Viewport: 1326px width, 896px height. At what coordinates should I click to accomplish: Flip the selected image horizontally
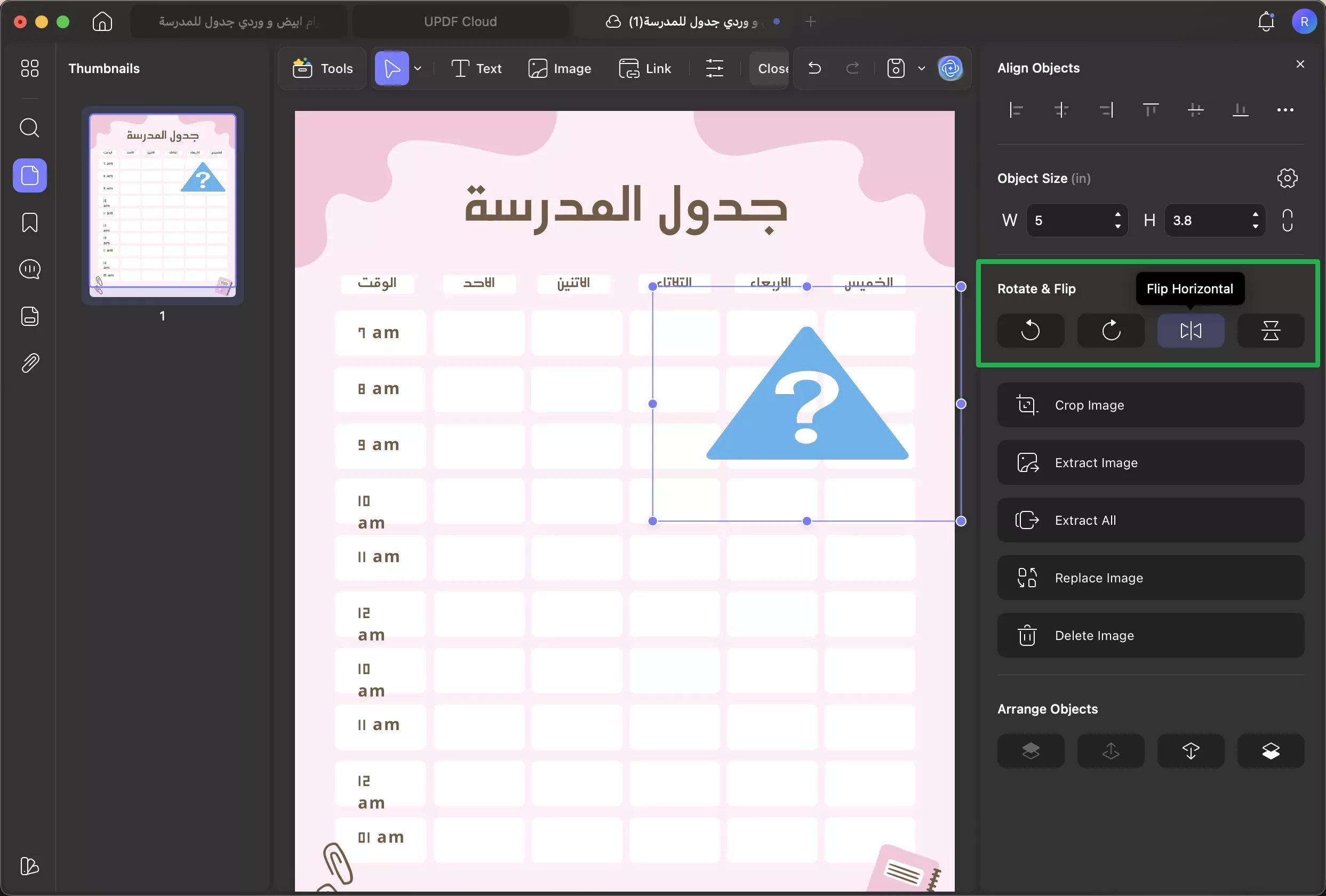(1190, 331)
